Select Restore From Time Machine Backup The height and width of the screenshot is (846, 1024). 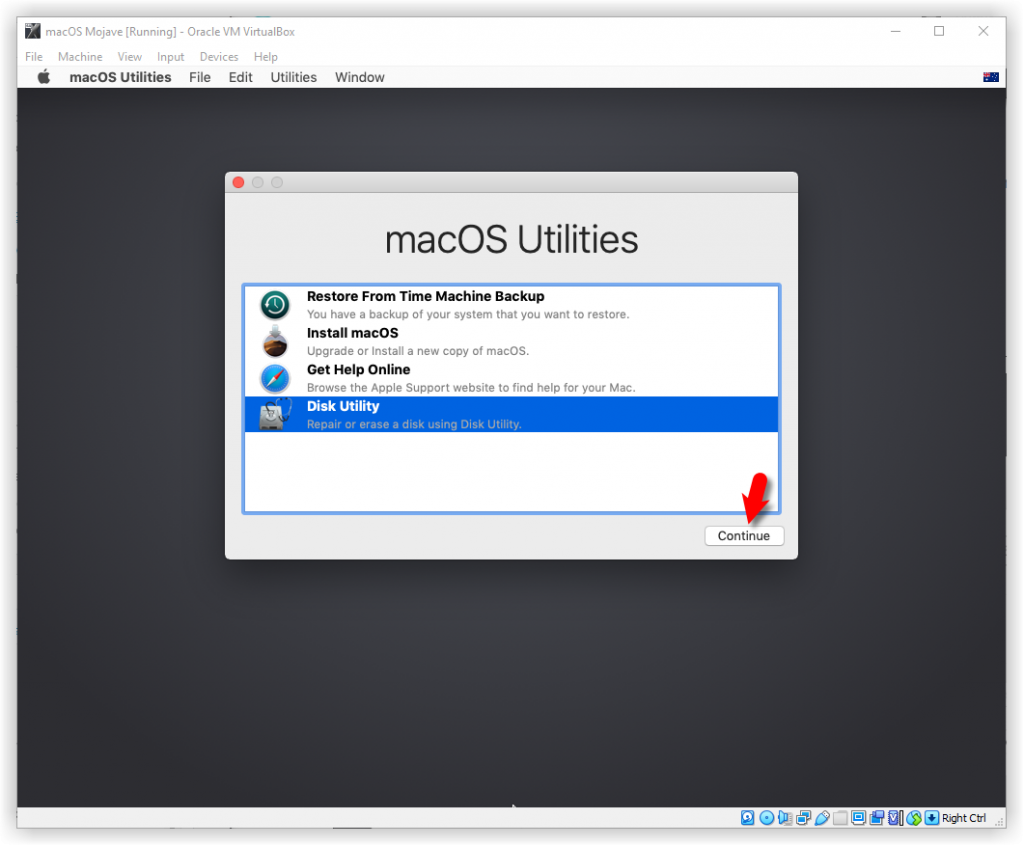425,296
